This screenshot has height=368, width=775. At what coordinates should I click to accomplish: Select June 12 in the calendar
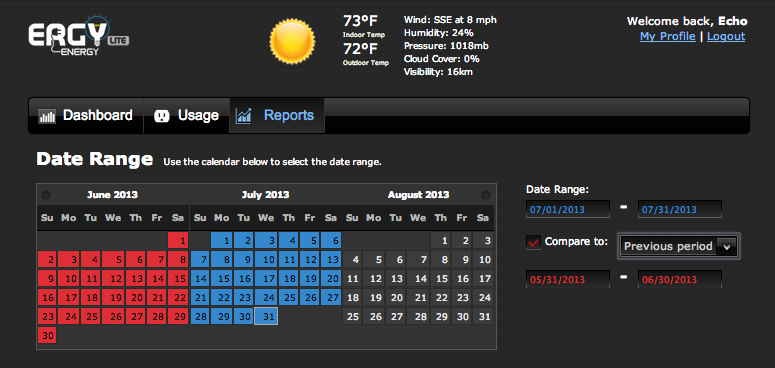coord(114,279)
